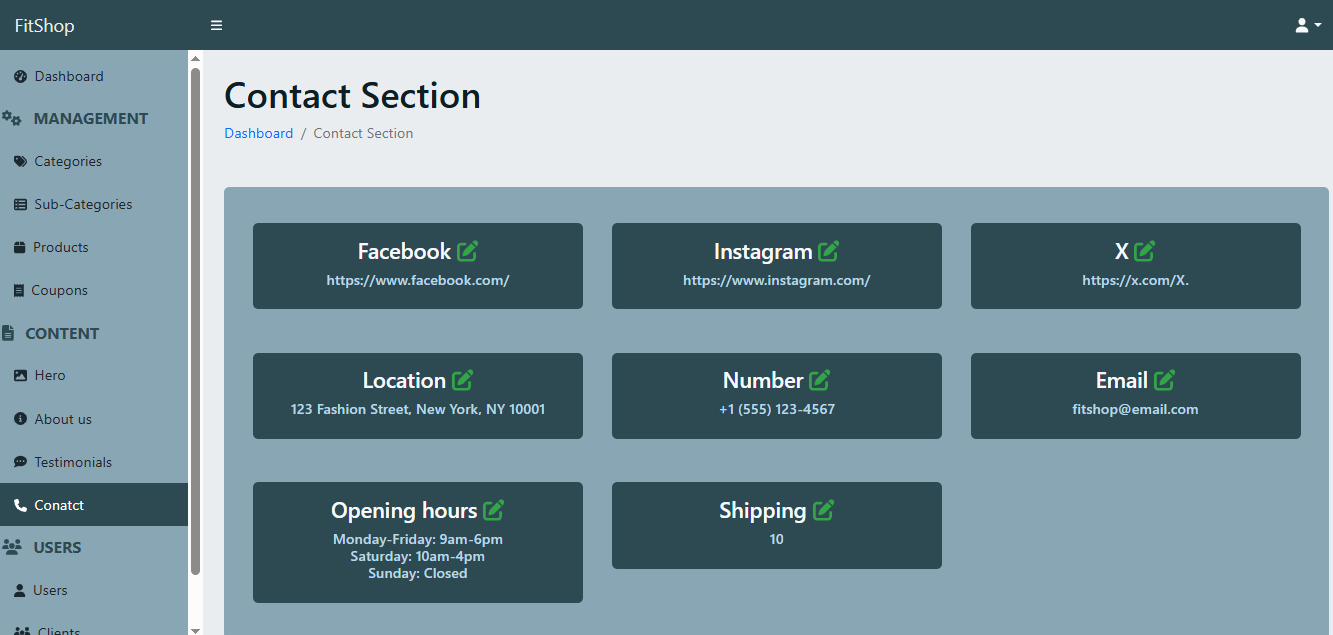Open the user account dropdown
Viewport: 1333px width, 635px height.
click(x=1307, y=25)
